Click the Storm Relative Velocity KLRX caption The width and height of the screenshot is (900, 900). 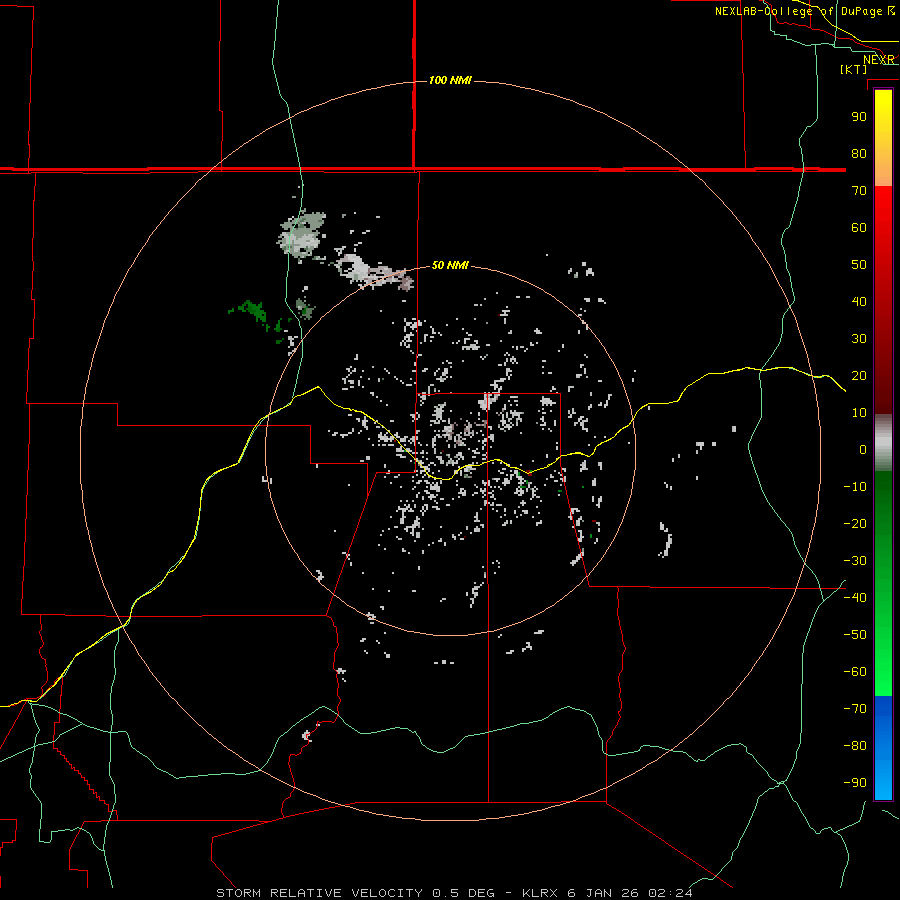coord(454,893)
